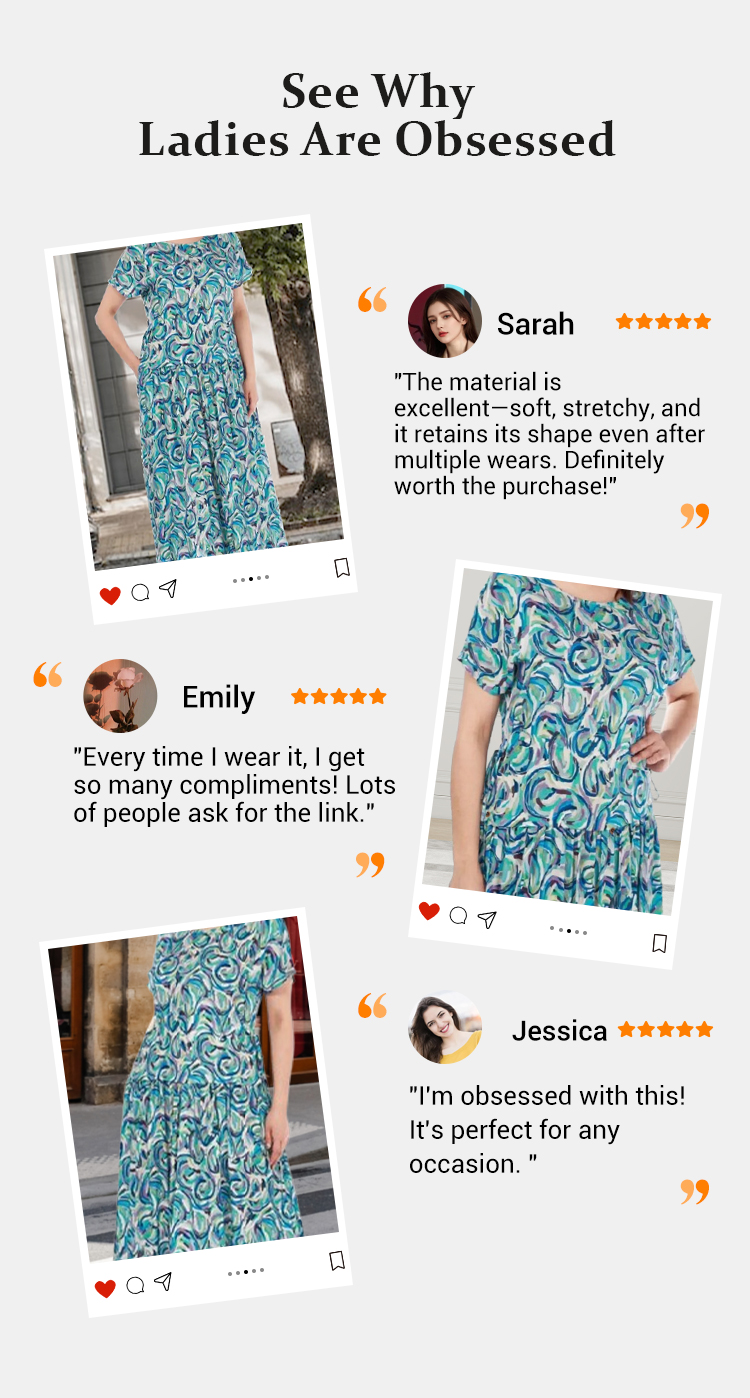Click the five-star rating next to Jessica
The height and width of the screenshot is (1398, 750).
pyautogui.click(x=666, y=1029)
